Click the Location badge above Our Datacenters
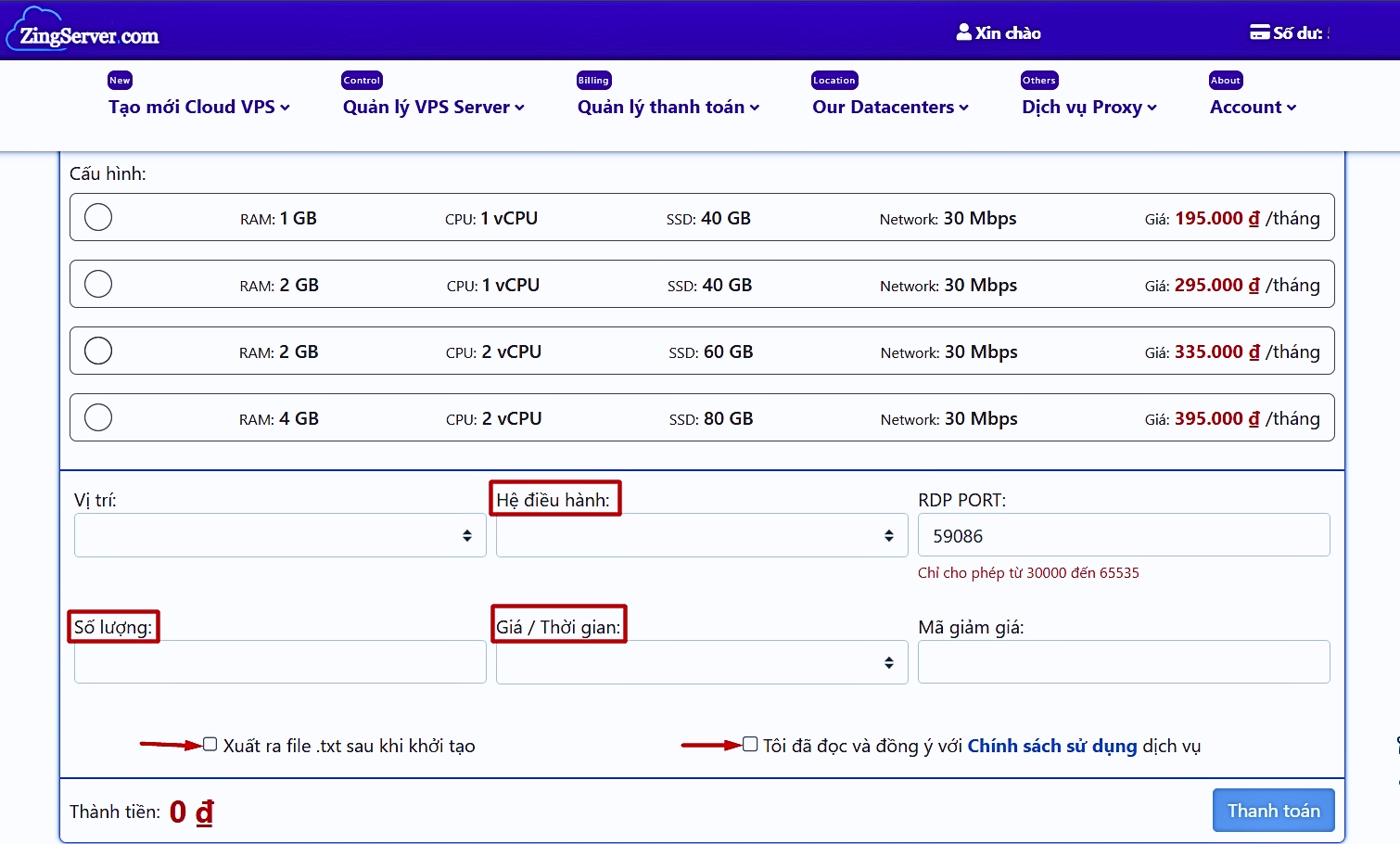1400x844 pixels. (x=834, y=81)
